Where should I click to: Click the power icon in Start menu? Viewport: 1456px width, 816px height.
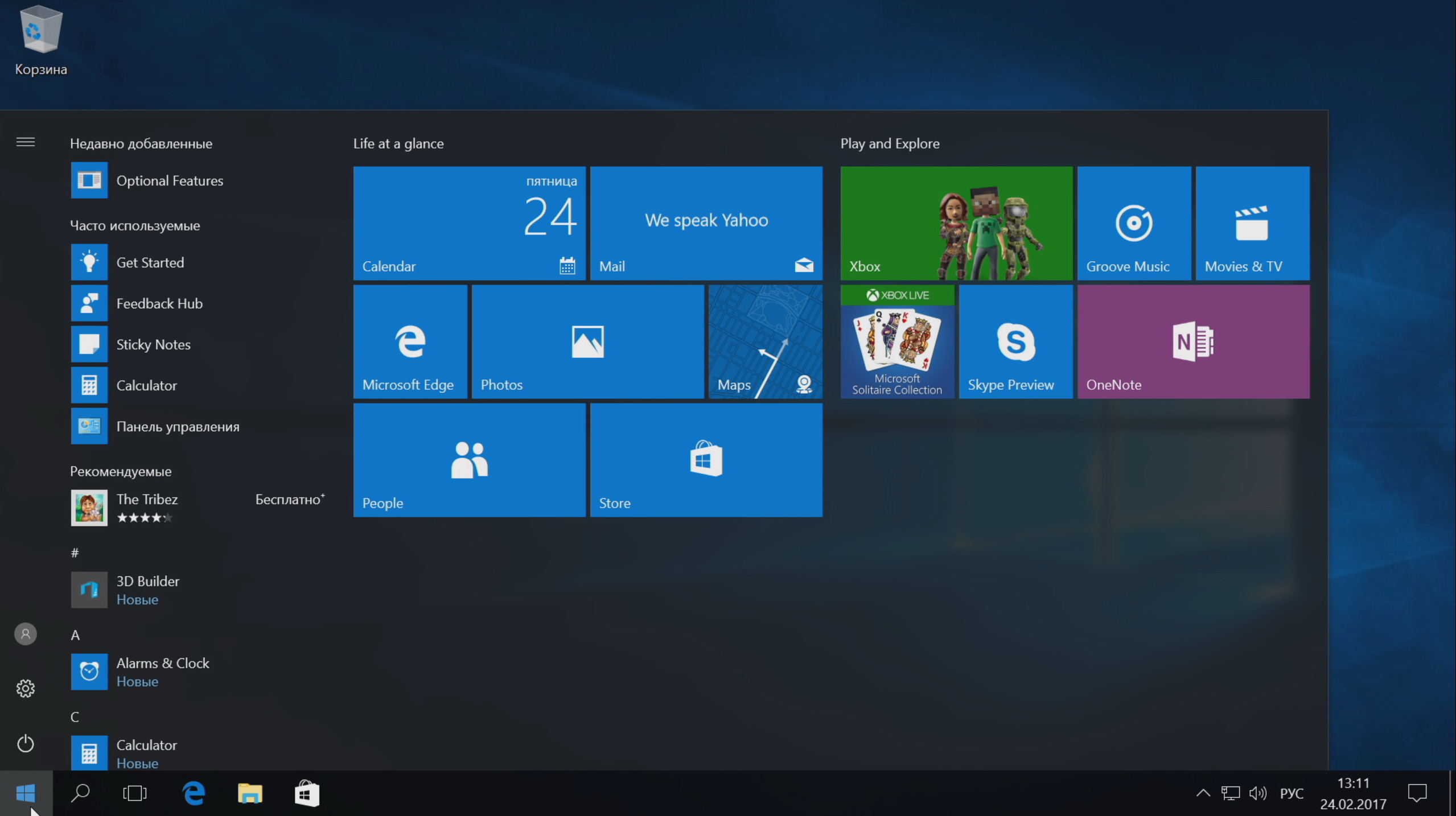point(26,743)
